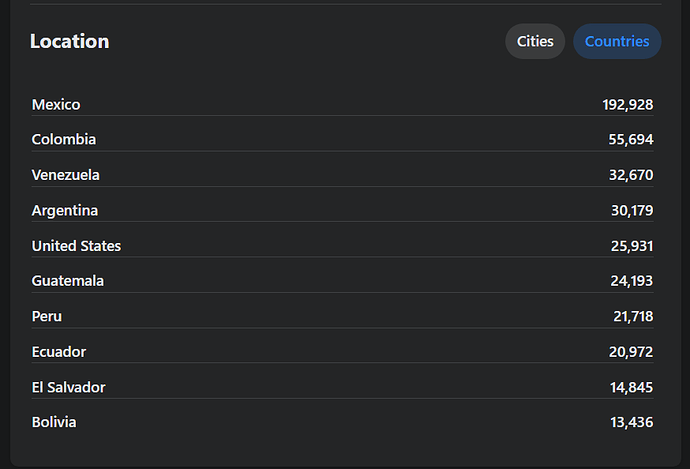Select the Colombia row label
The image size is (690, 469).
click(x=64, y=139)
